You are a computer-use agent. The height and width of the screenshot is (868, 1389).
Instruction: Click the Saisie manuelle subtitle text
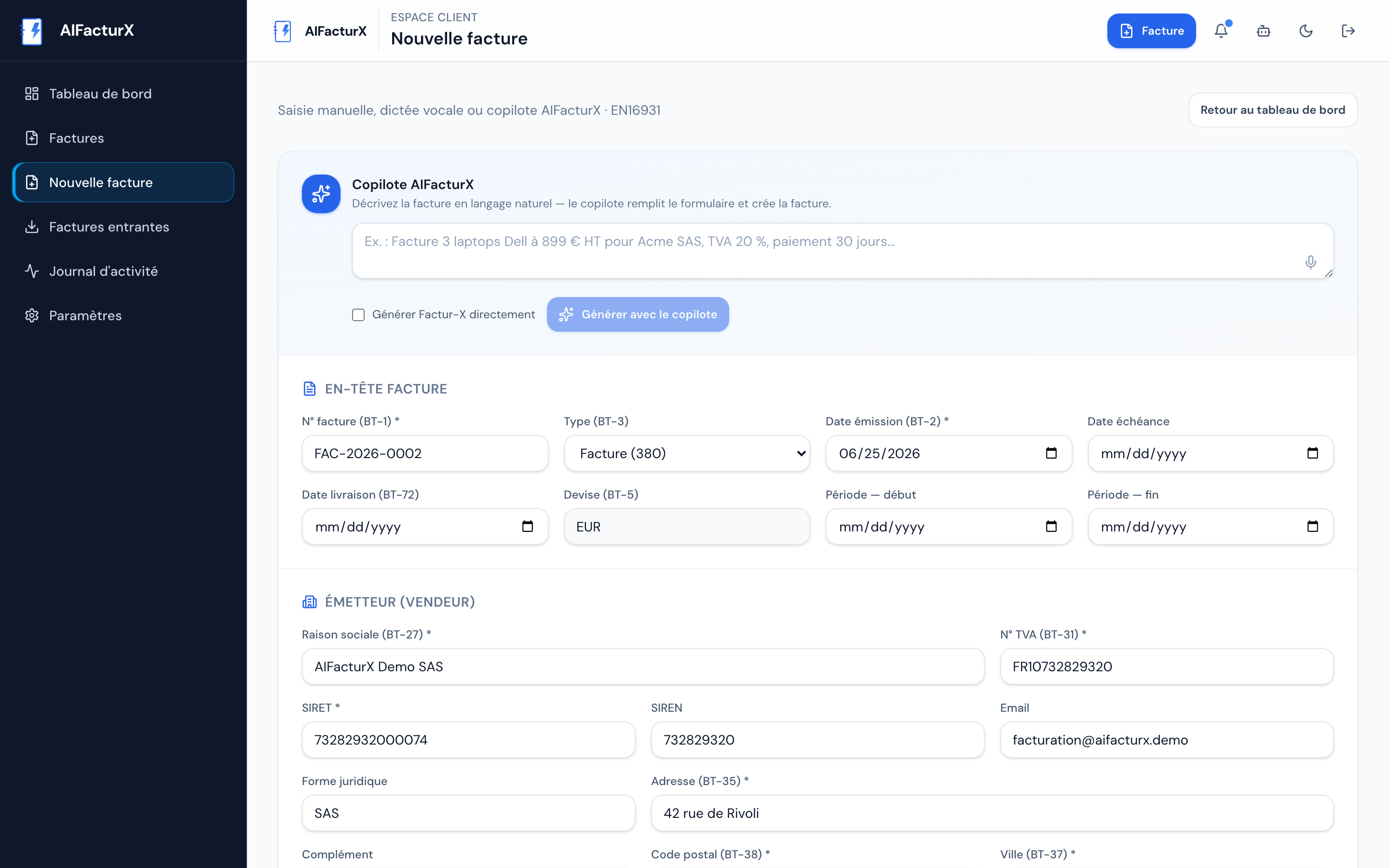tap(469, 110)
